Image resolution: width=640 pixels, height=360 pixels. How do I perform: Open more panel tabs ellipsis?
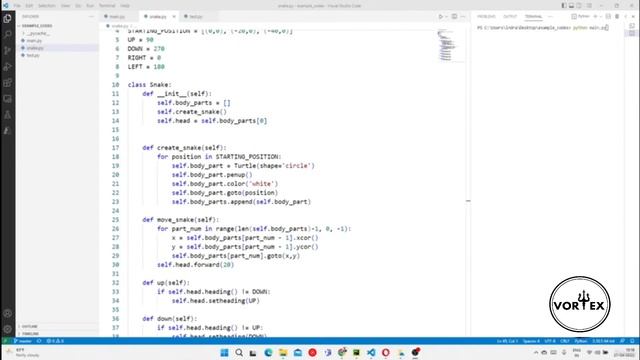coord(550,17)
